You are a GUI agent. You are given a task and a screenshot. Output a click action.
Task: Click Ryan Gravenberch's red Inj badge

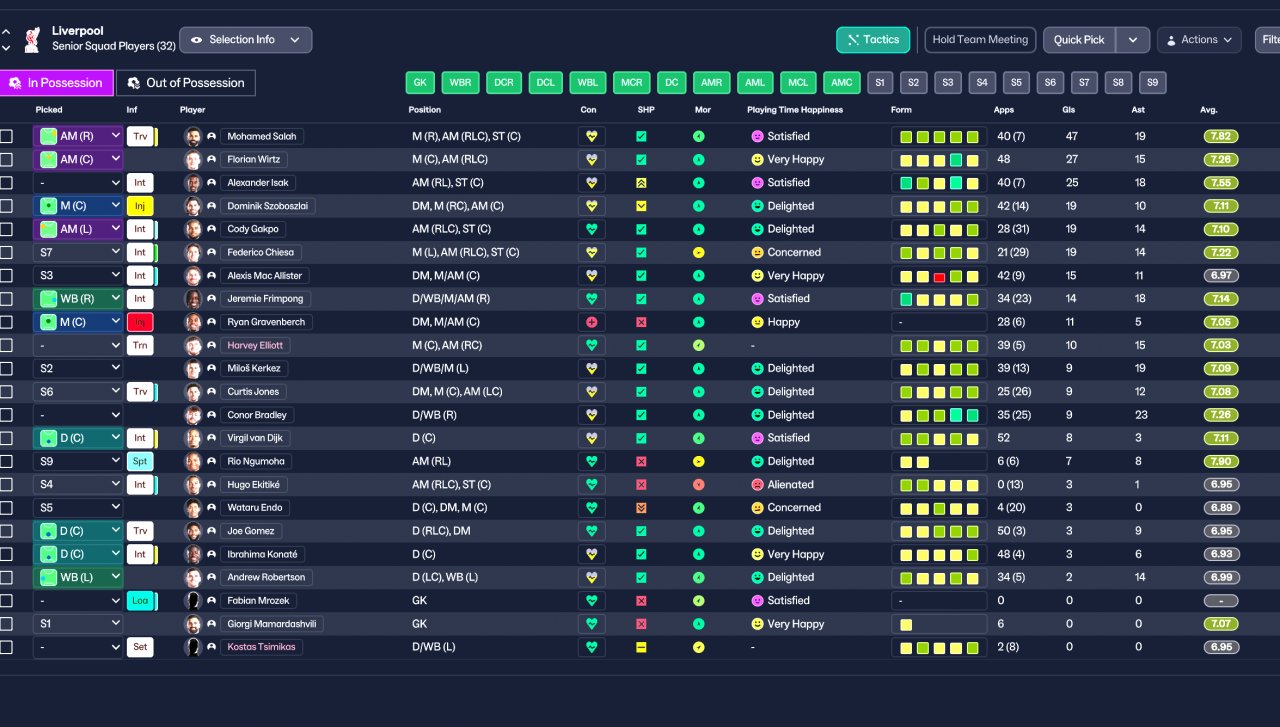click(140, 322)
